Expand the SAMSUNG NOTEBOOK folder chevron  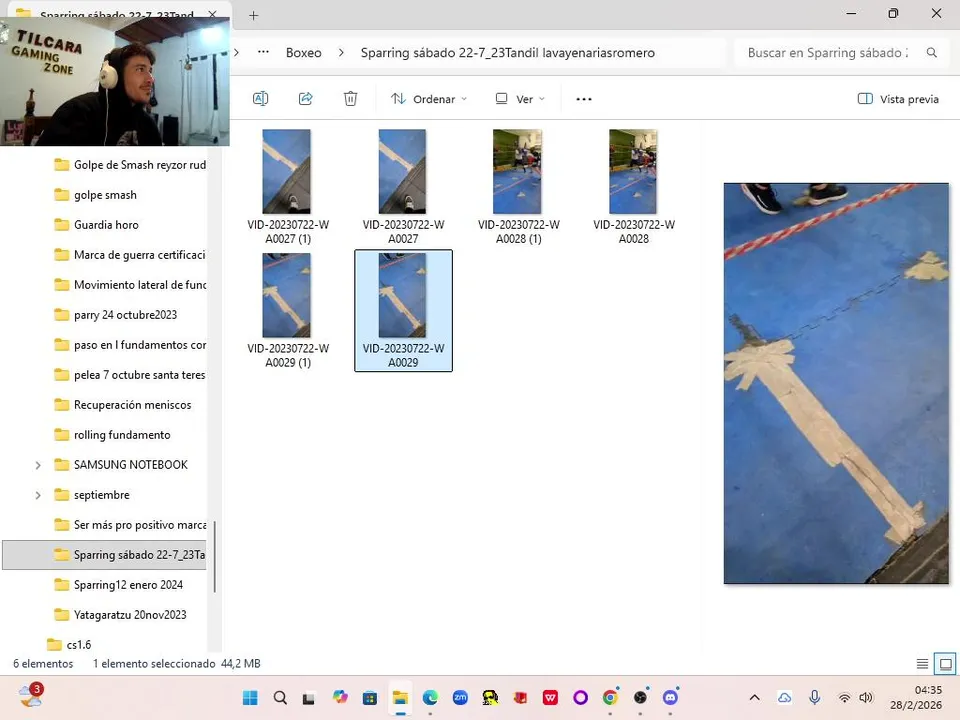[x=38, y=465]
